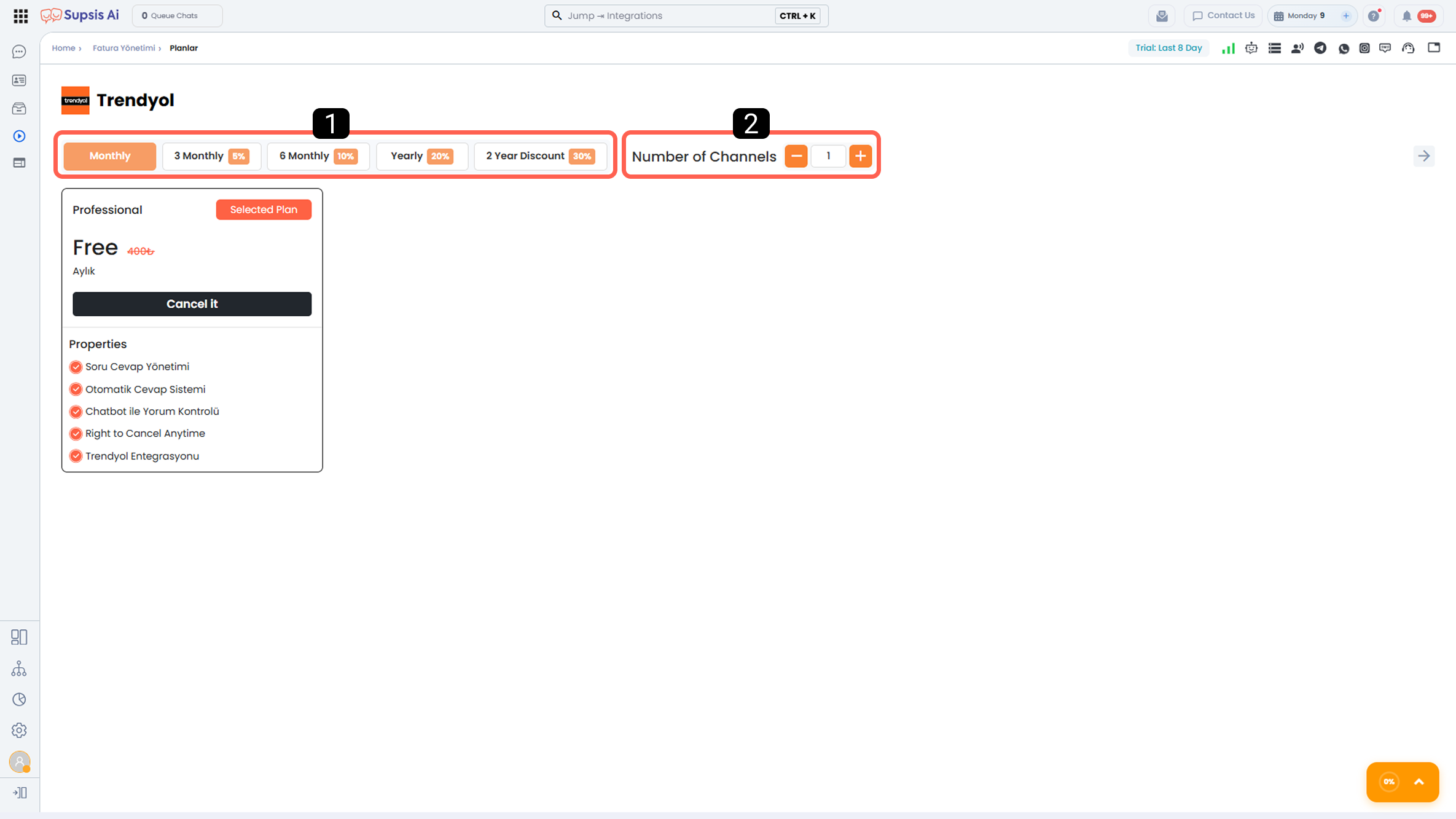Open the mail envelope icon in header
Screen dimensions: 1456x819
tap(1162, 16)
